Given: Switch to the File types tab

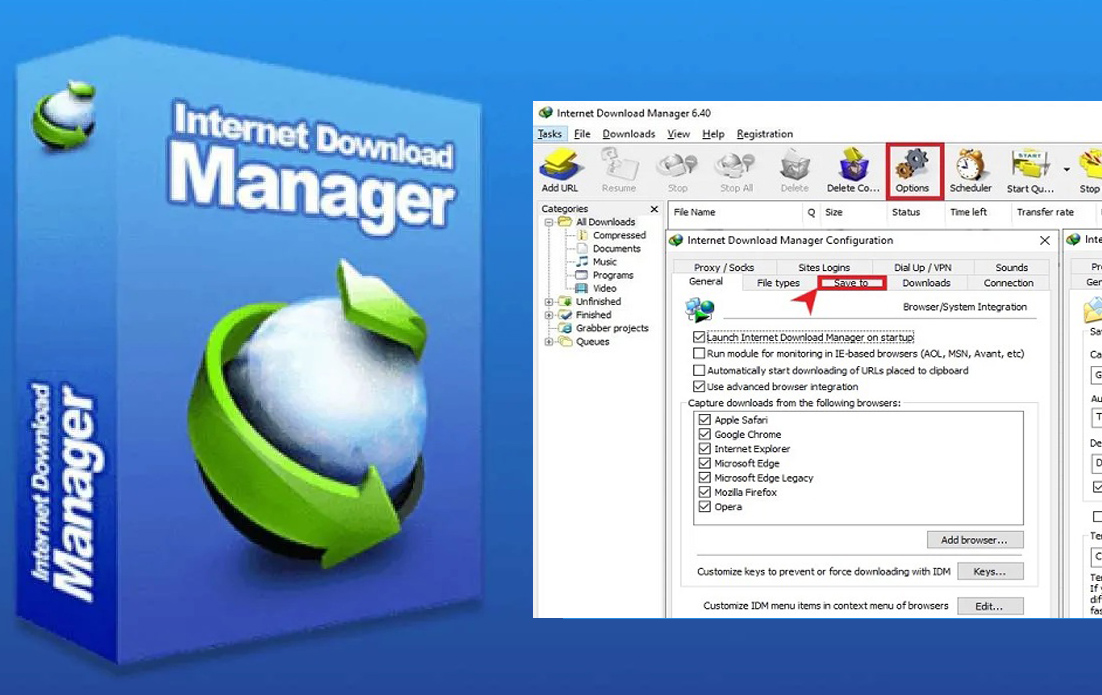Looking at the screenshot, I should 778,282.
